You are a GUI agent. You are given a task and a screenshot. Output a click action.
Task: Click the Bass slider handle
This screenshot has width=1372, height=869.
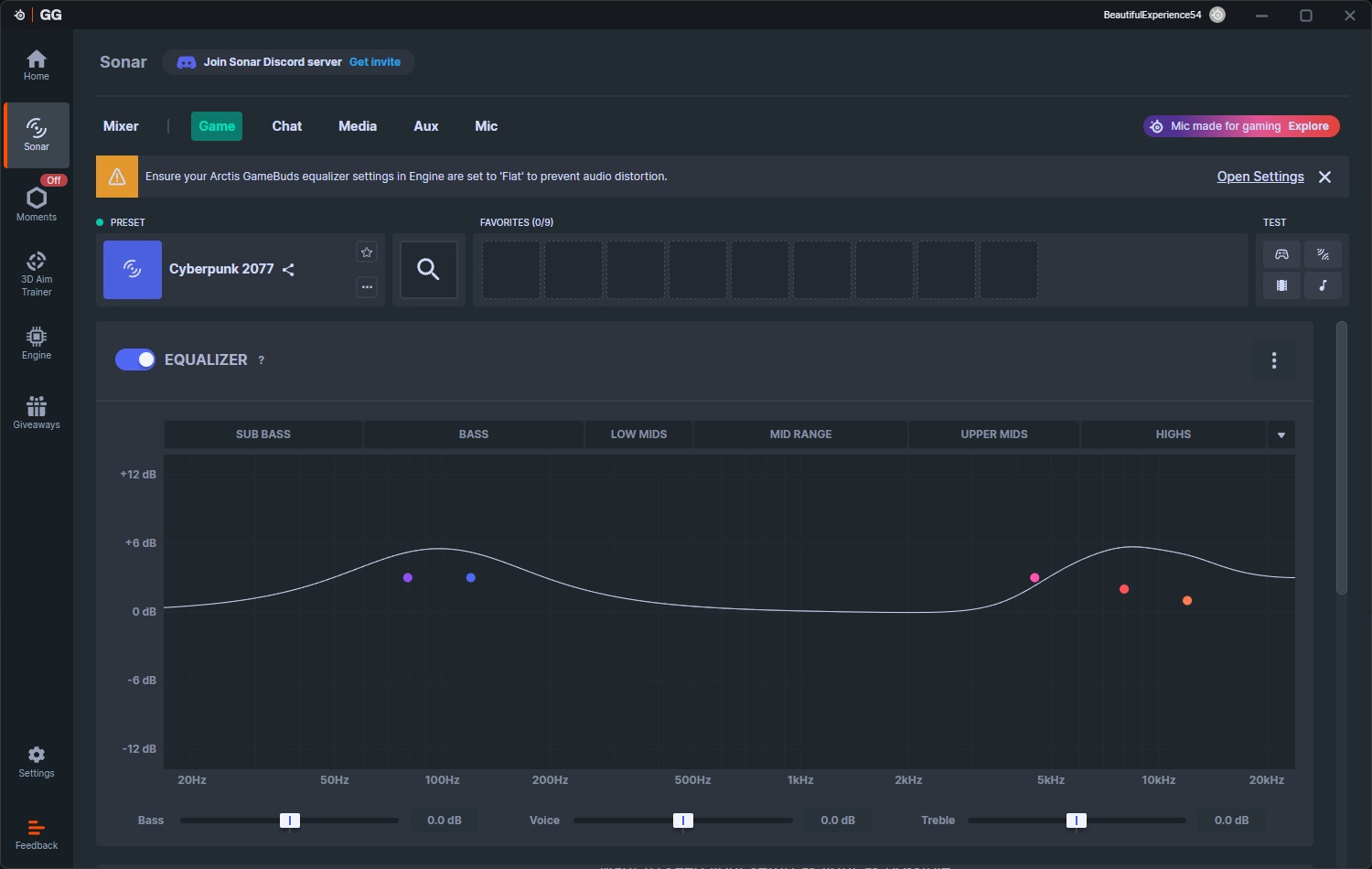(289, 821)
